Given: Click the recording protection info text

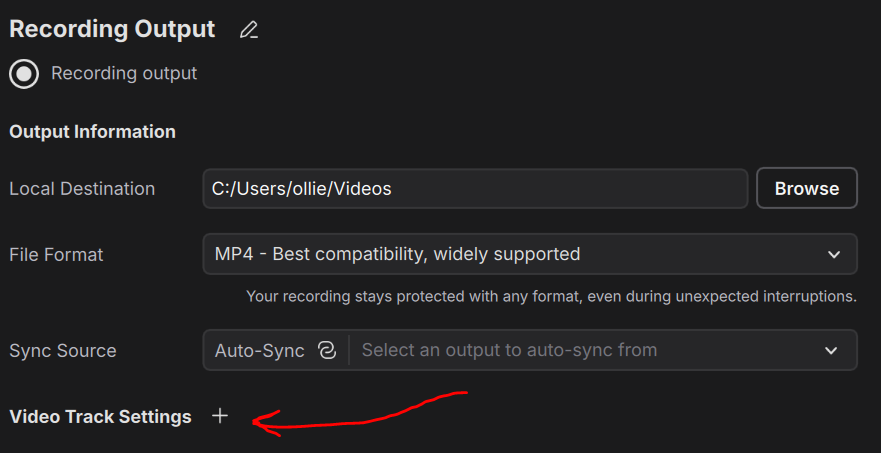Looking at the screenshot, I should click(x=551, y=296).
